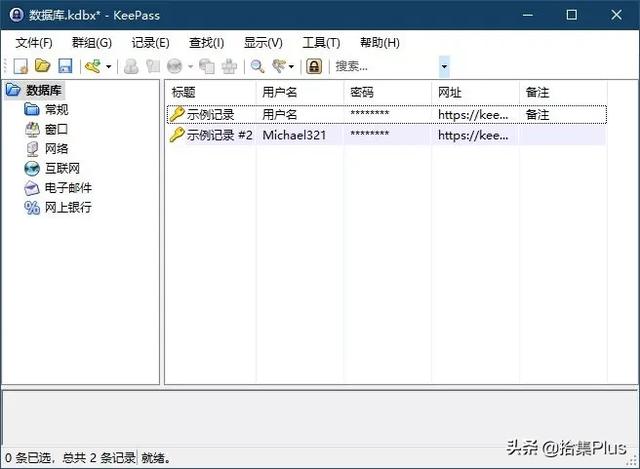Select the 互联网 group

(x=62, y=168)
